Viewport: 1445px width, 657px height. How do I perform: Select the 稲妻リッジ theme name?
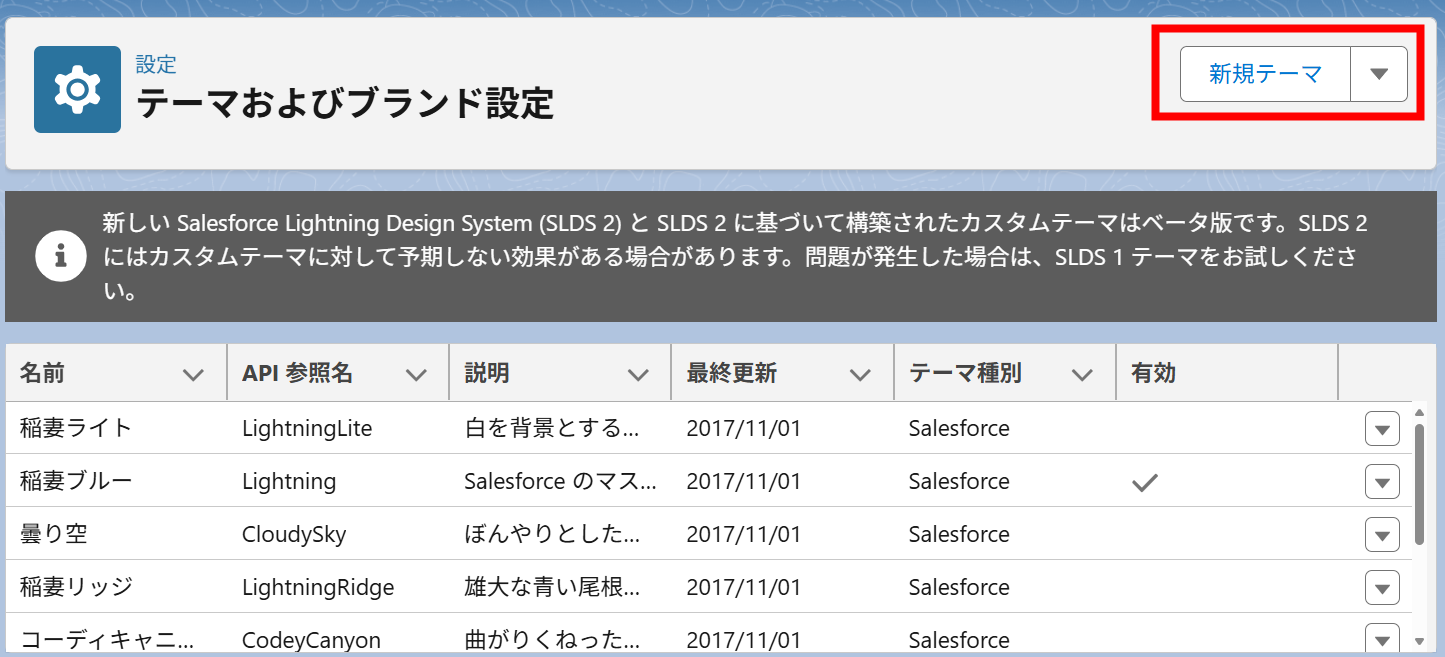point(75,587)
